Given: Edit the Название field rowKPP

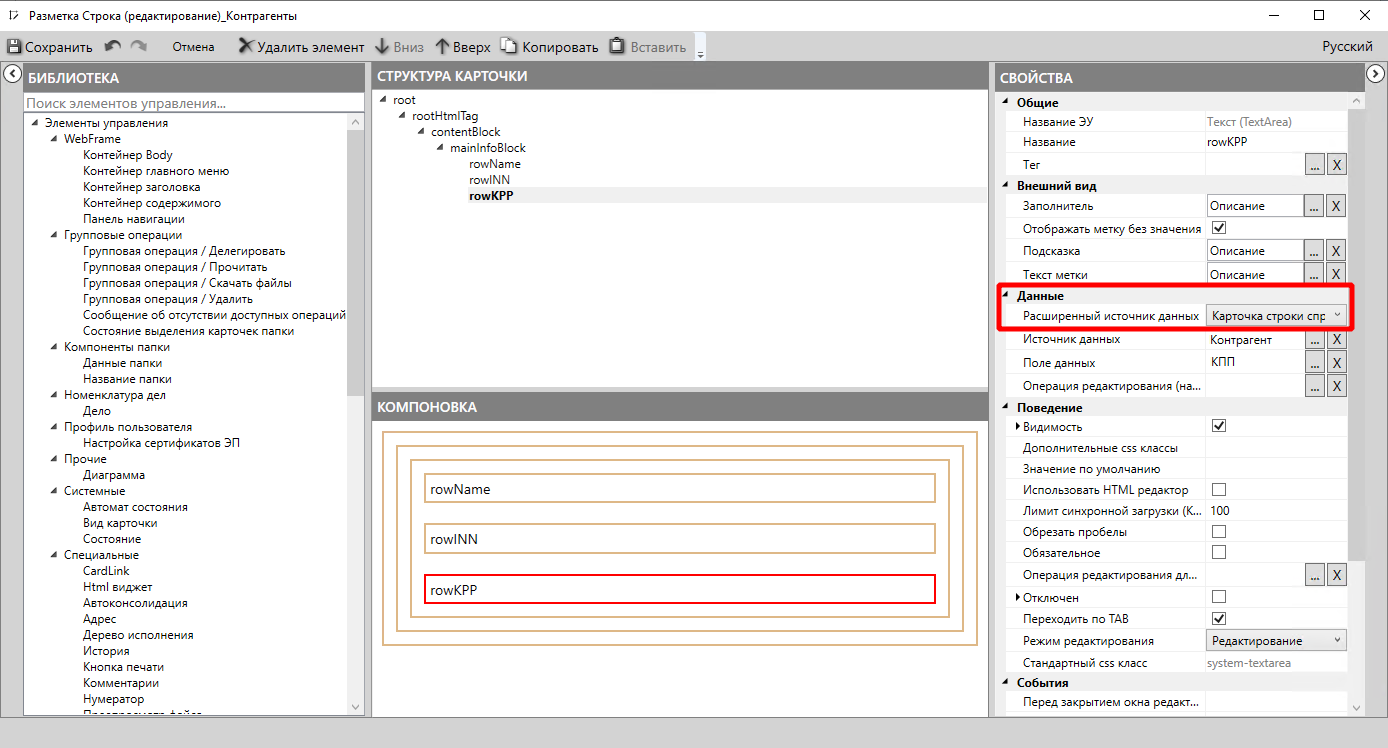Looking at the screenshot, I should pyautogui.click(x=1276, y=142).
